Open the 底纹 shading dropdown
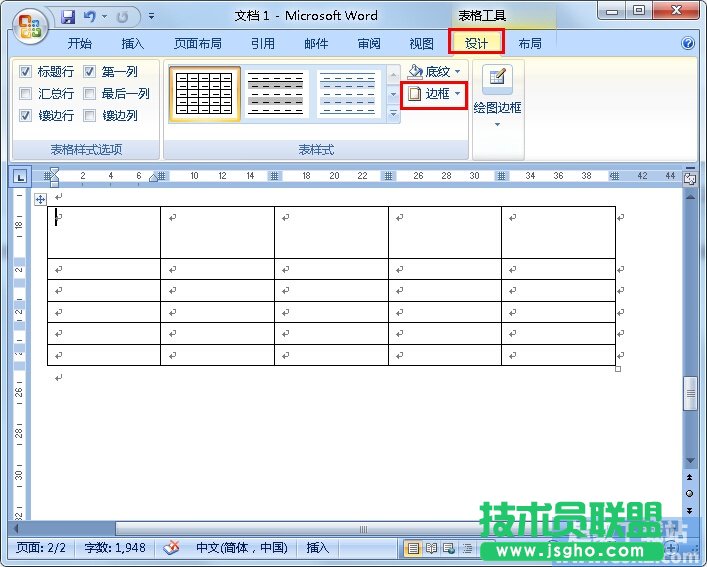707x567 pixels. click(x=458, y=72)
